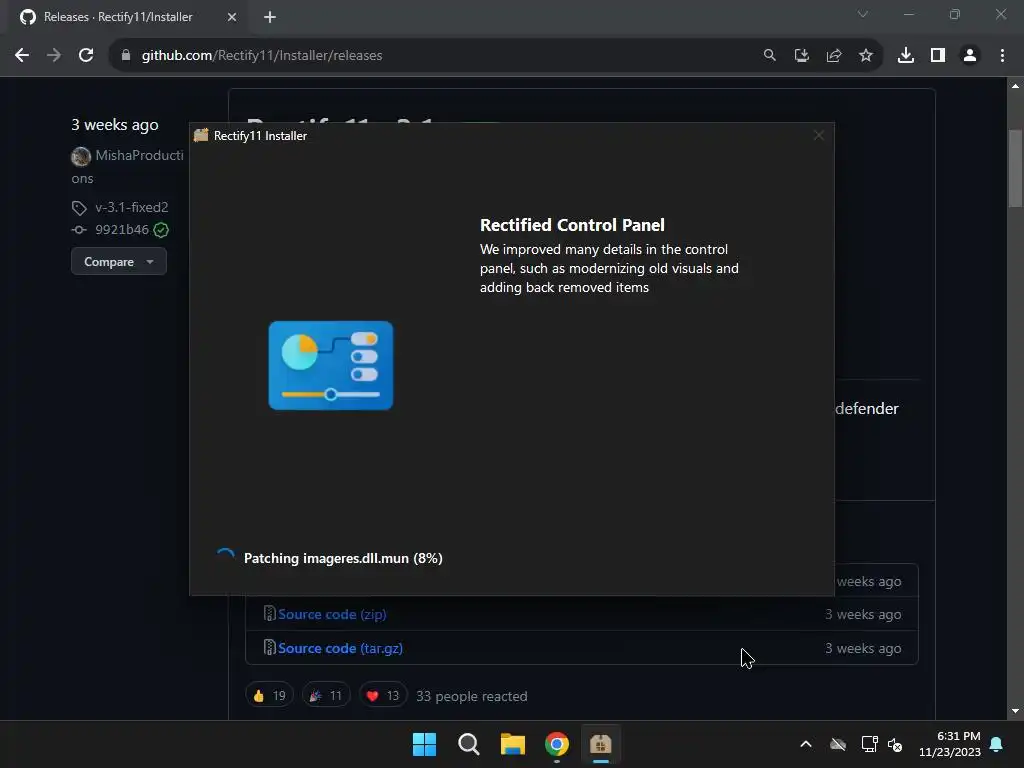Open the Chrome profile icon
This screenshot has width=1024, height=768.
click(970, 56)
